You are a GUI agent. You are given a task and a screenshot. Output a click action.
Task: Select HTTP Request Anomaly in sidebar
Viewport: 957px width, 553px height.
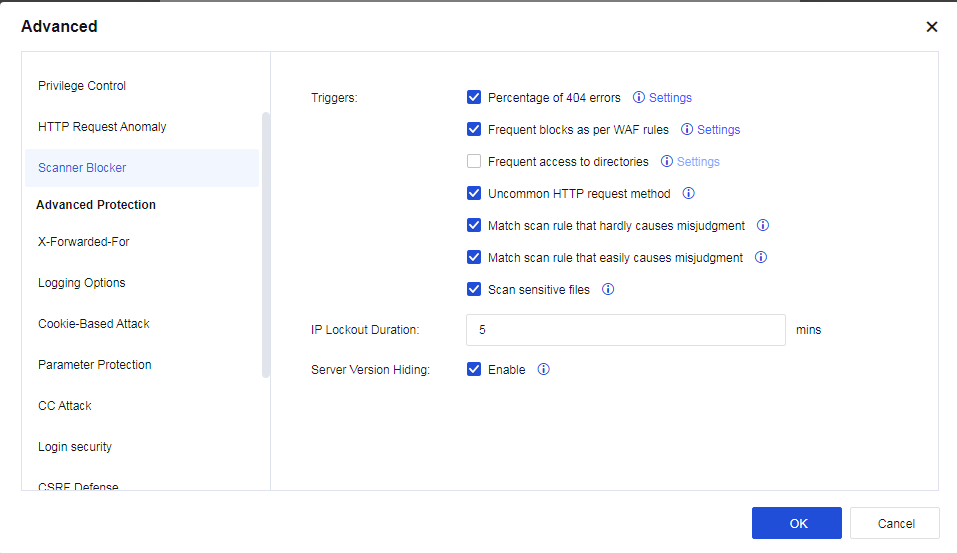click(102, 127)
